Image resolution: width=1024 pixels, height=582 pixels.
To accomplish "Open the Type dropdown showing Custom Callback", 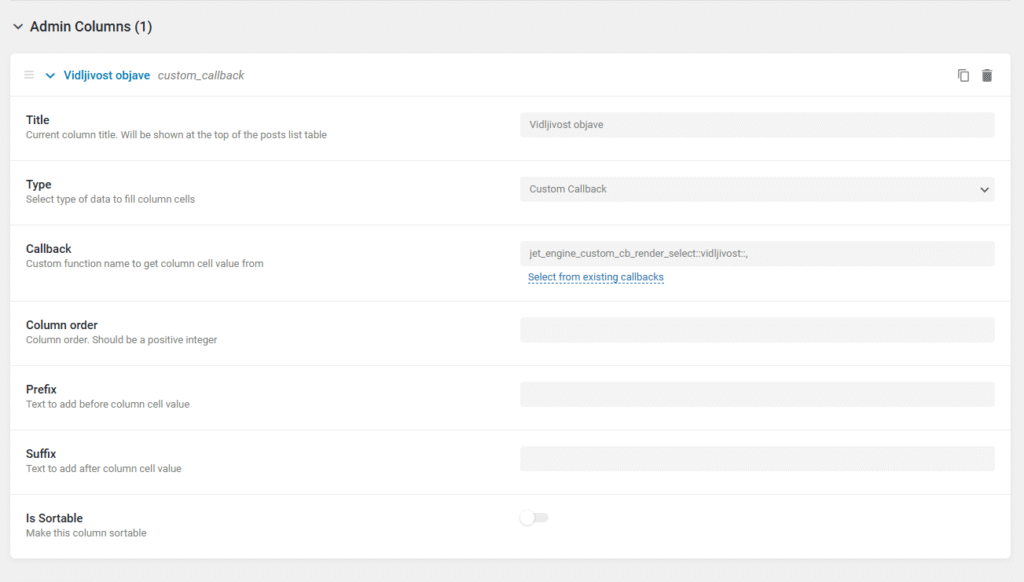I will point(756,189).
